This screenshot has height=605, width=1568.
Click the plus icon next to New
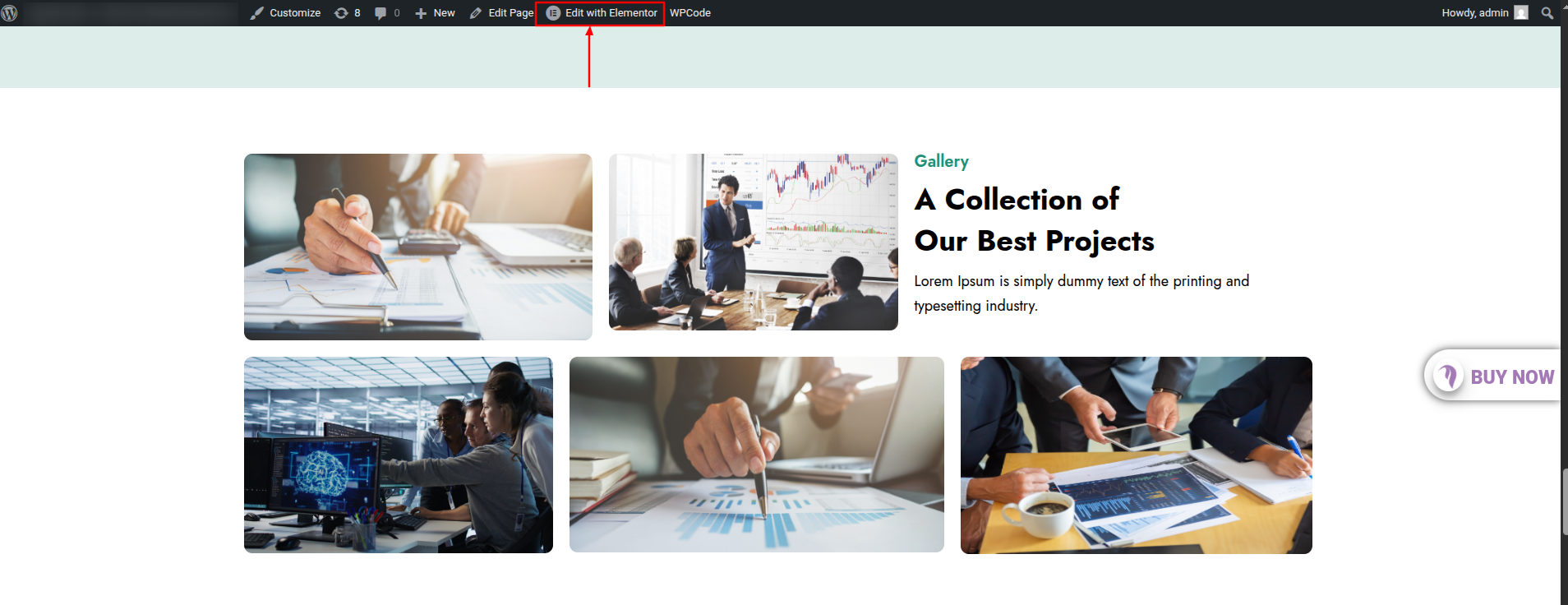click(421, 13)
